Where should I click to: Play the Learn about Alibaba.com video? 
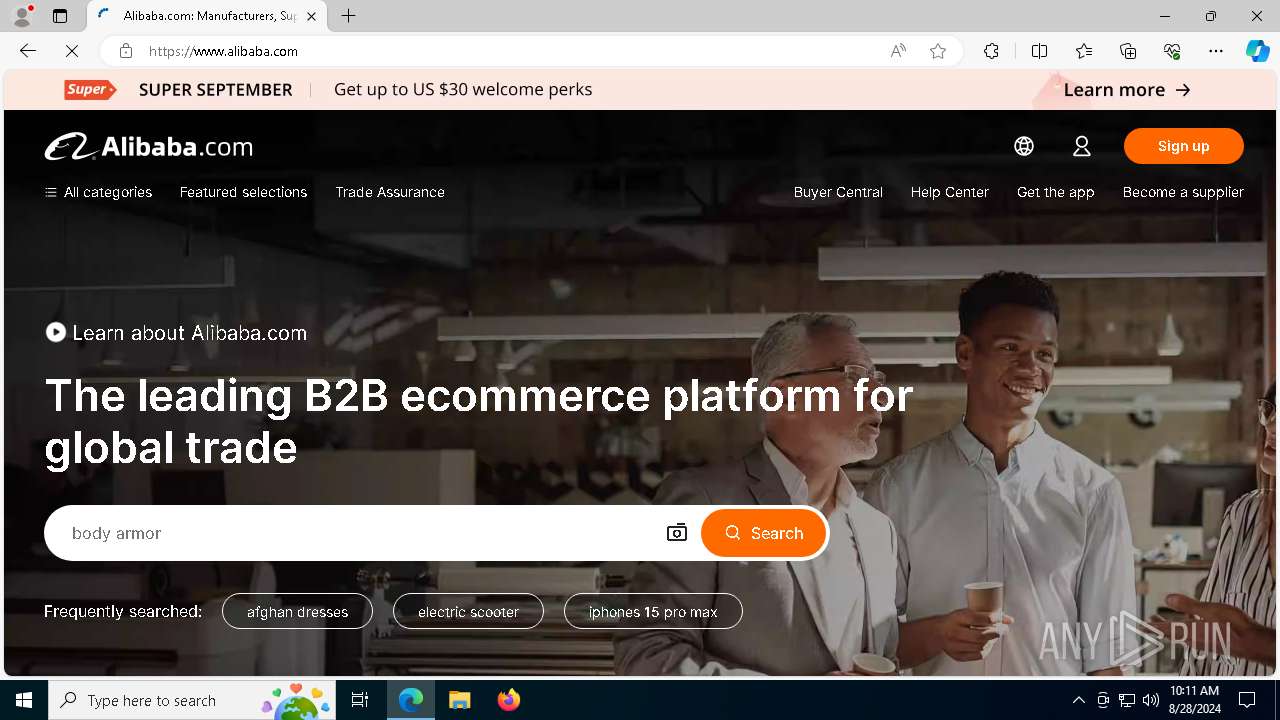176,333
